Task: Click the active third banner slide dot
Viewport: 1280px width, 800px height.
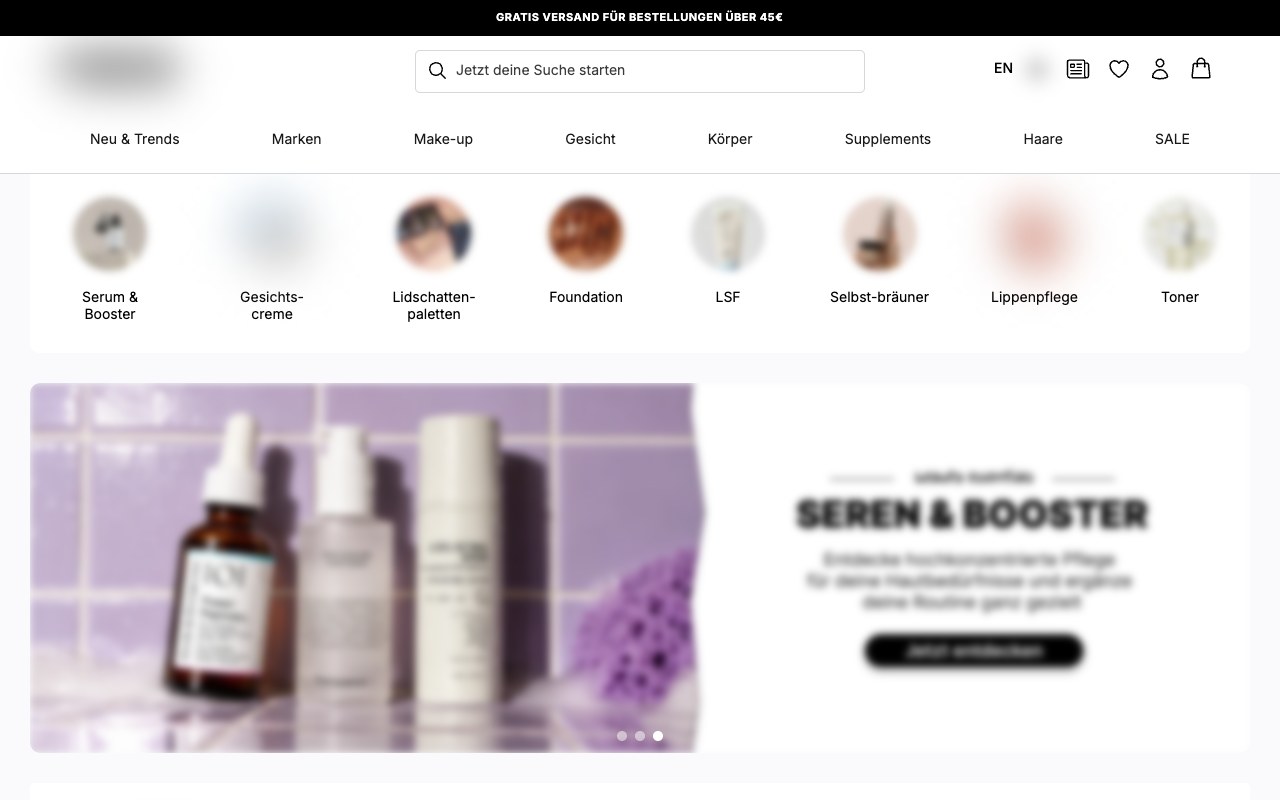Action: 658,736
